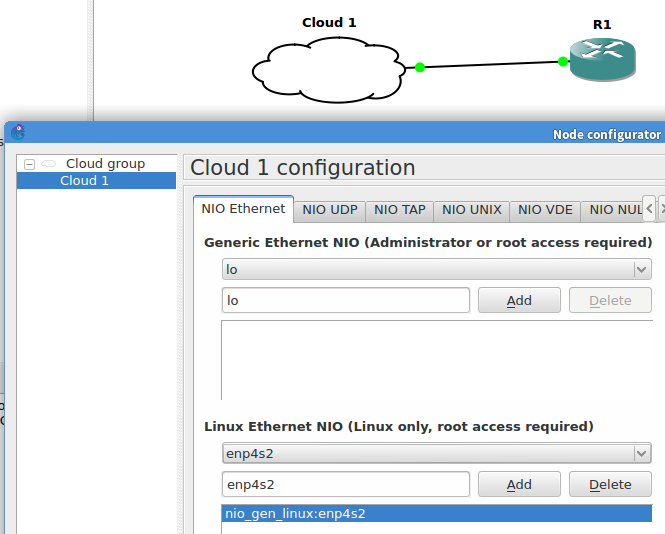Select the R1 router icon
The height and width of the screenshot is (534, 665).
[602, 59]
